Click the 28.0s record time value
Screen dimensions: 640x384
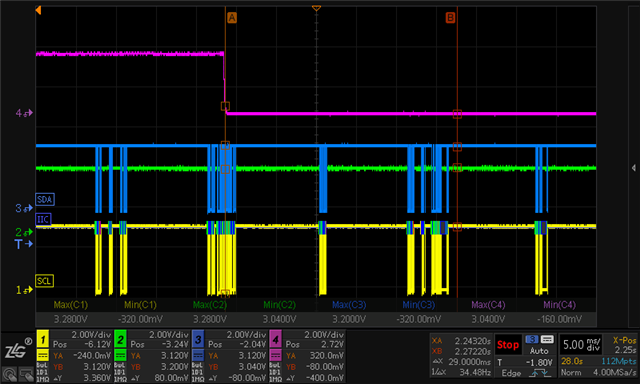click(x=571, y=361)
